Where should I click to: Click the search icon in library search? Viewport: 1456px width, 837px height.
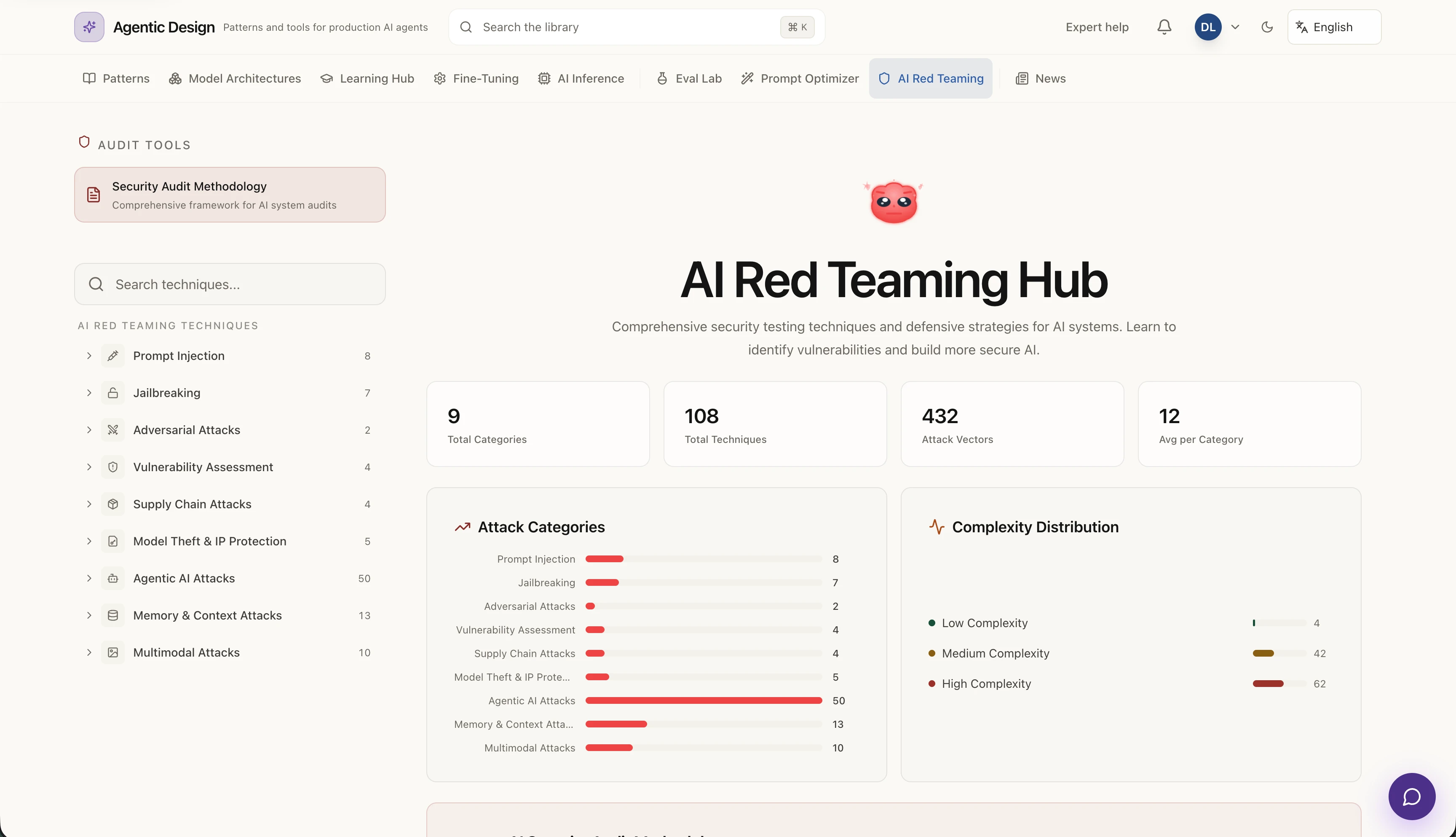(x=466, y=27)
